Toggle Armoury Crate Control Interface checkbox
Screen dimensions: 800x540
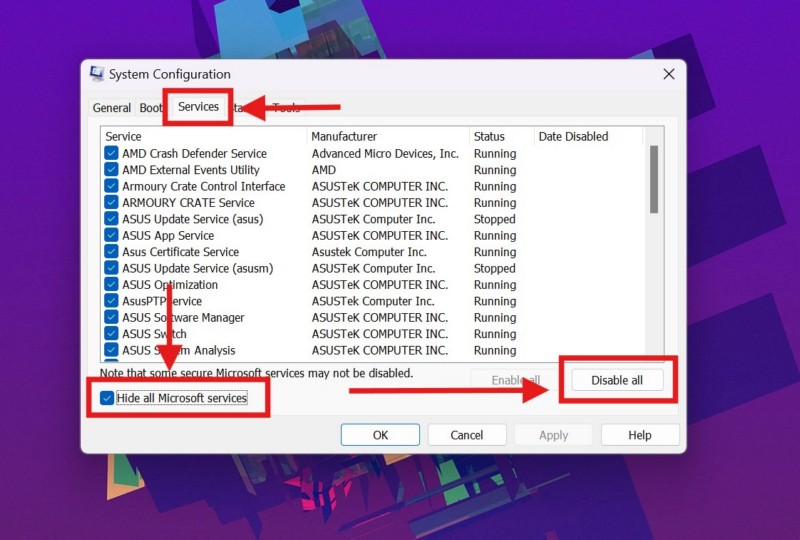coord(111,186)
